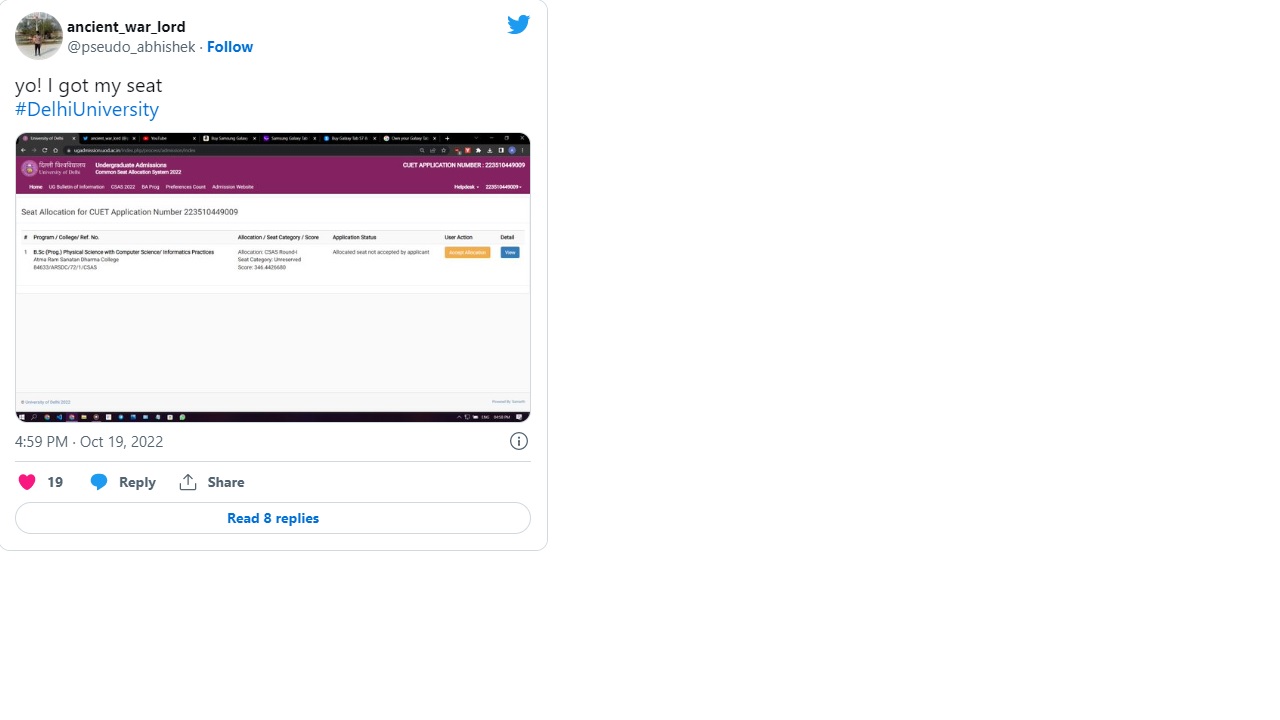Click the Reply text label
Screen dimensions: 1280x720
tap(137, 482)
